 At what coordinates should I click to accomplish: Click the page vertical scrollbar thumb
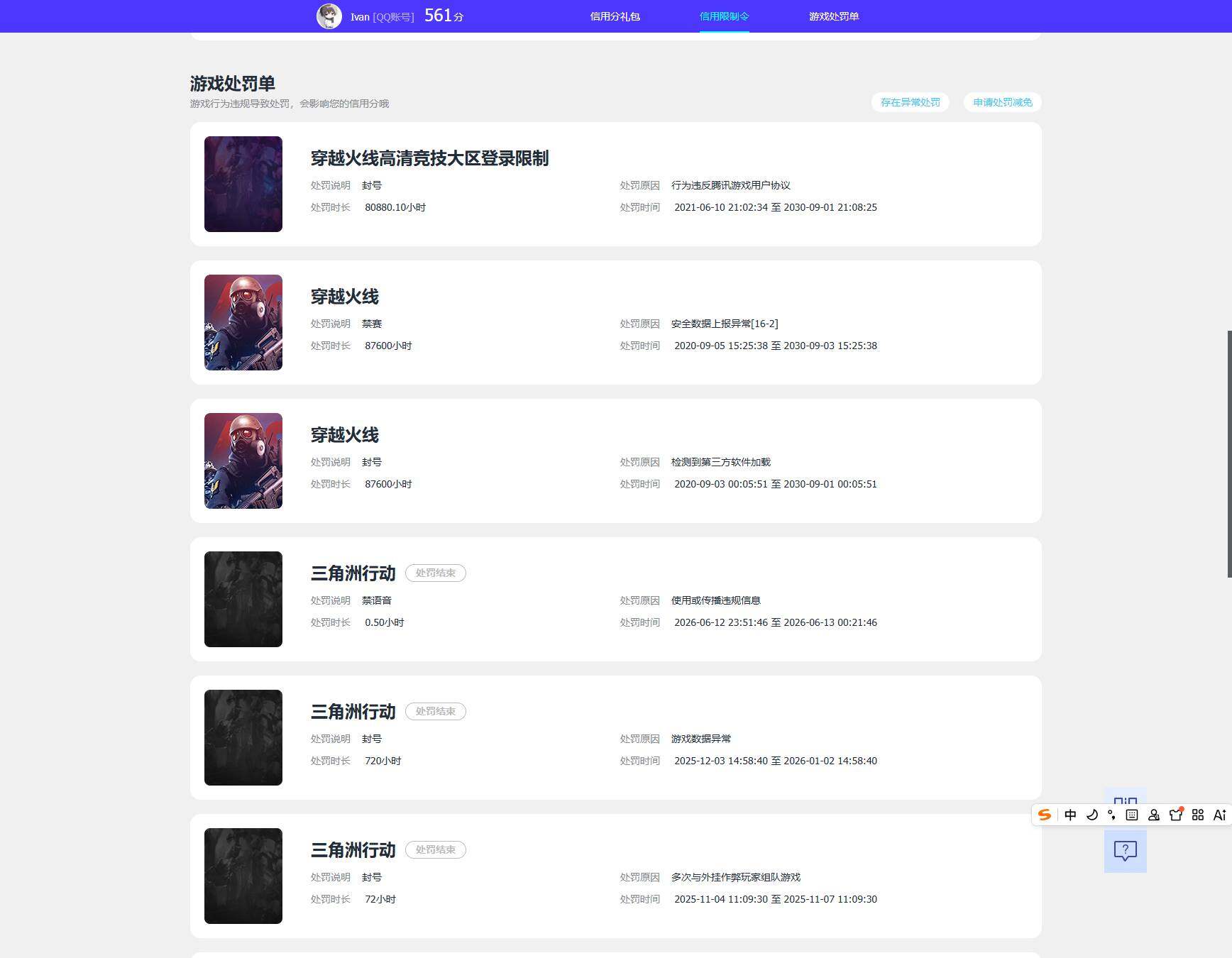pyautogui.click(x=1229, y=454)
